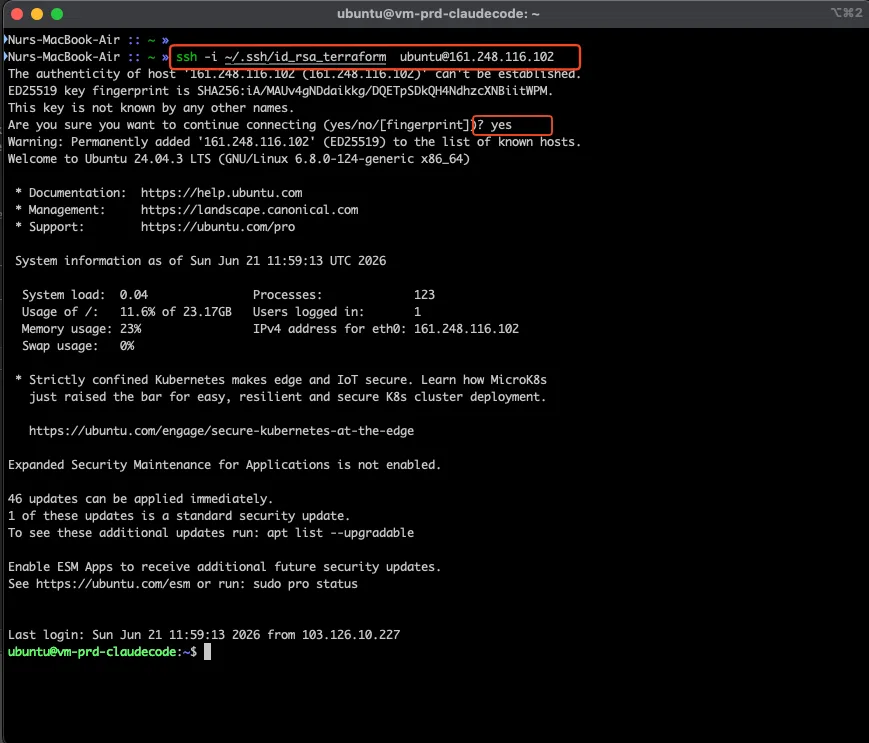Image resolution: width=869 pixels, height=743 pixels.
Task: Click the eth0 IPv4 address 161.248.116.102
Action: pos(466,329)
